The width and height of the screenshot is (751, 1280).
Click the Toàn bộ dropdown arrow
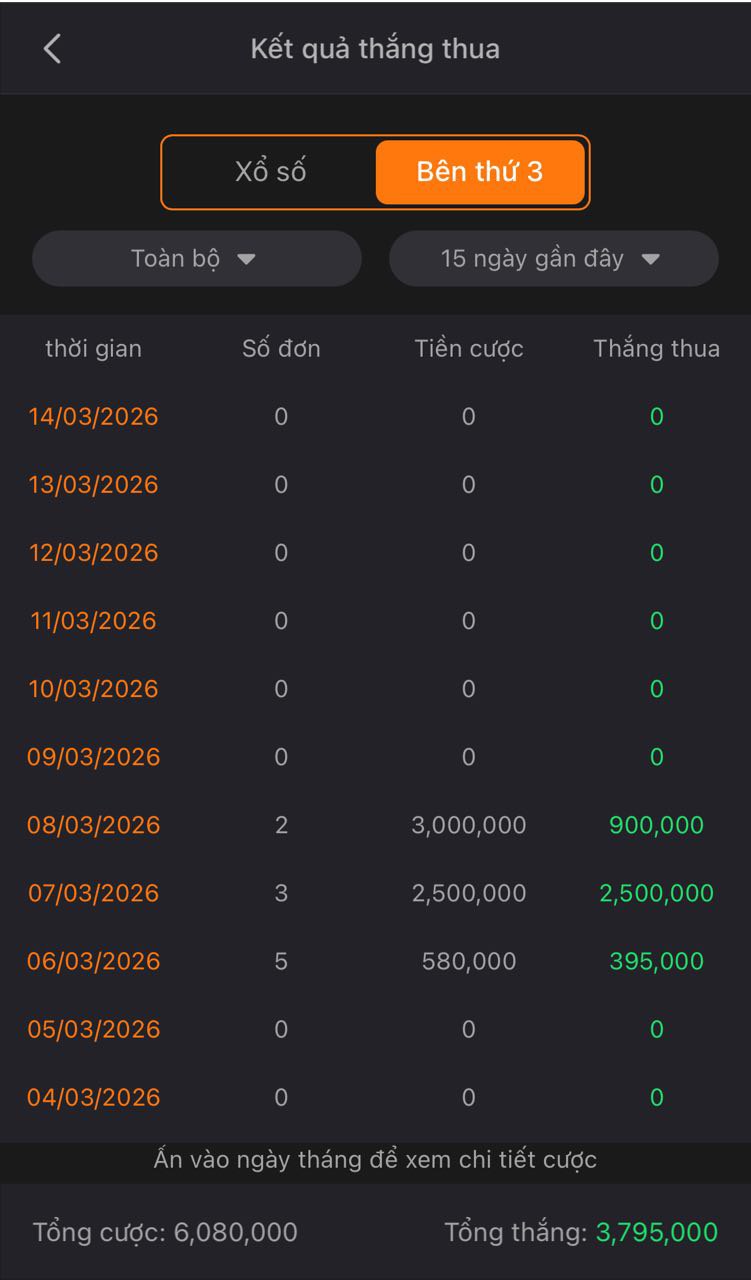[247, 260]
